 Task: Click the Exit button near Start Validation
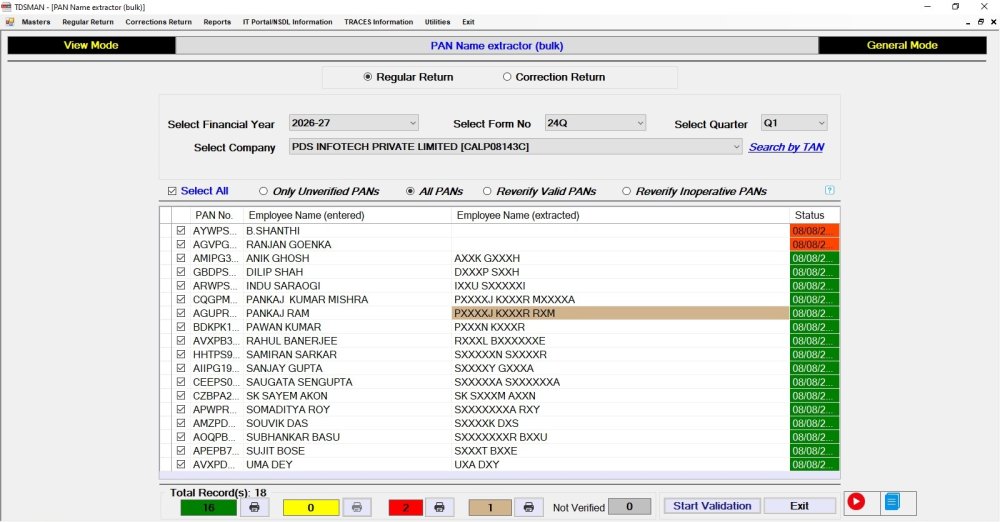point(800,506)
